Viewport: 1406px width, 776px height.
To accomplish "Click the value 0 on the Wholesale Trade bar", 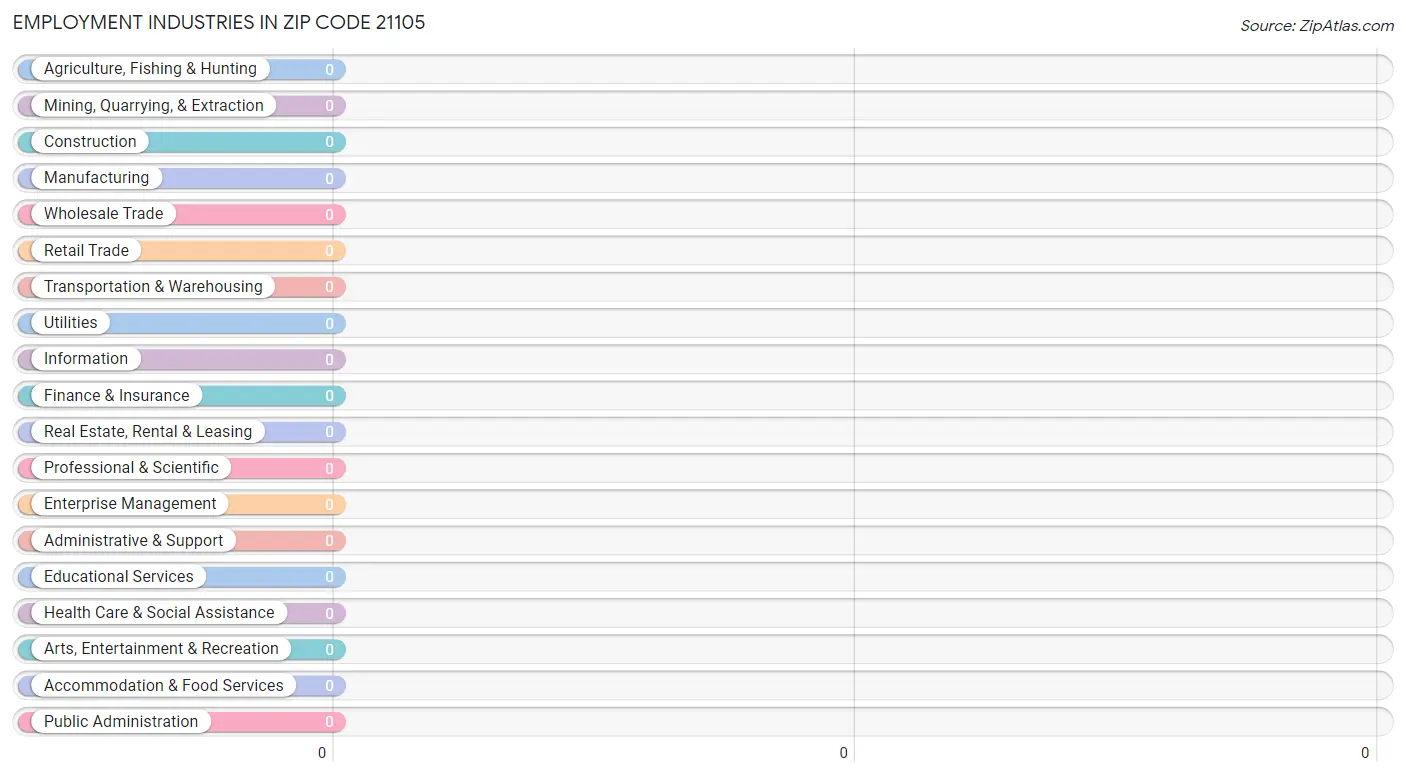I will pos(329,214).
